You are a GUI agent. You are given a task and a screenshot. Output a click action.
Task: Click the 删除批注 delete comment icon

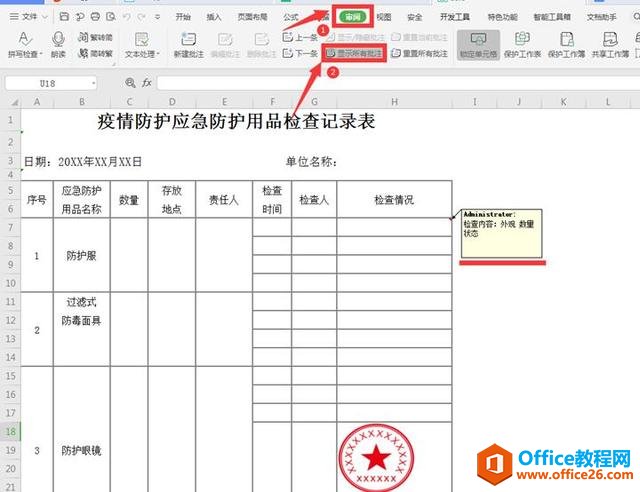[x=261, y=39]
